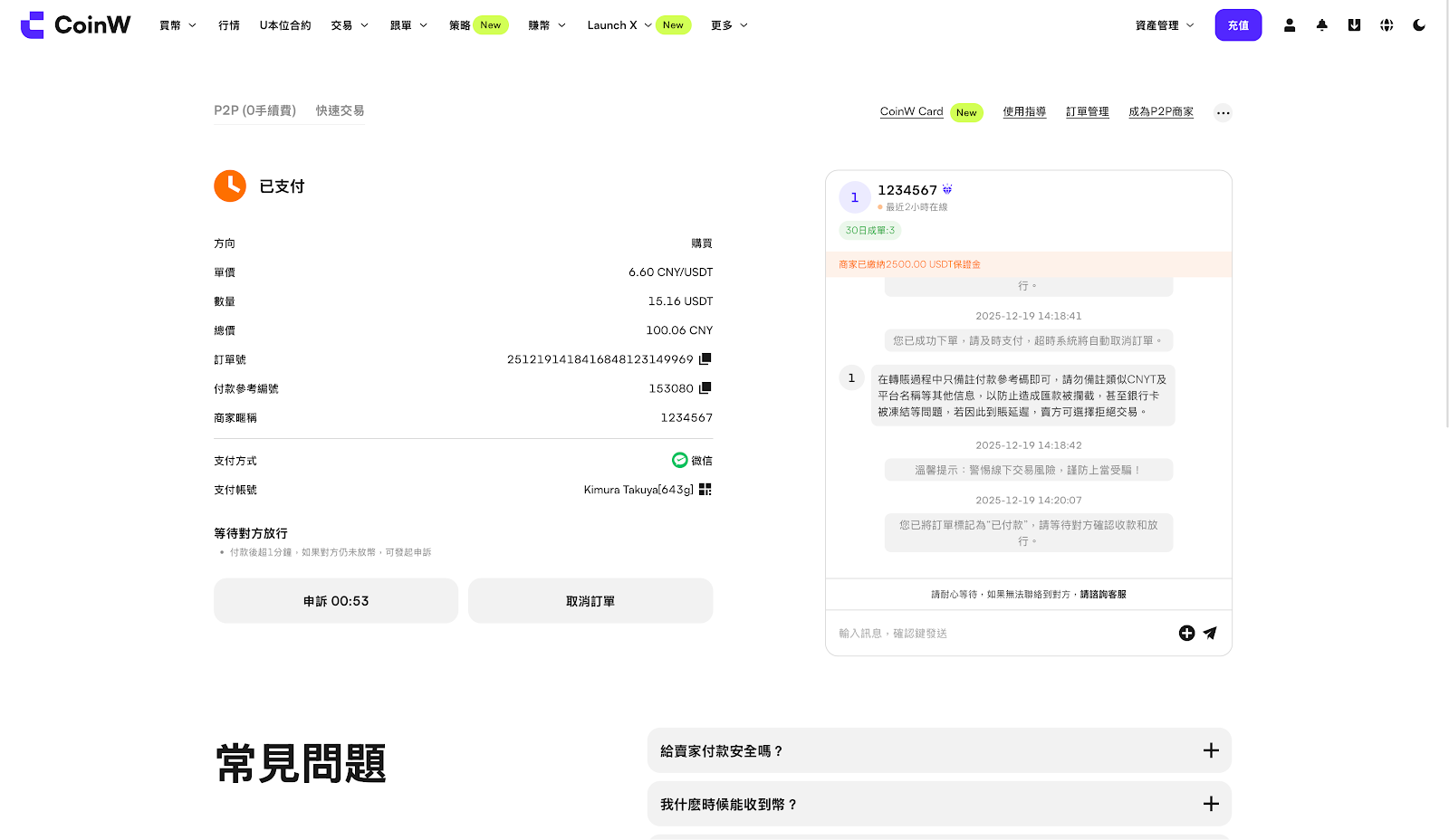Switch to the 快速交易 tab
Viewport: 1449px width, 840px height.
point(340,110)
